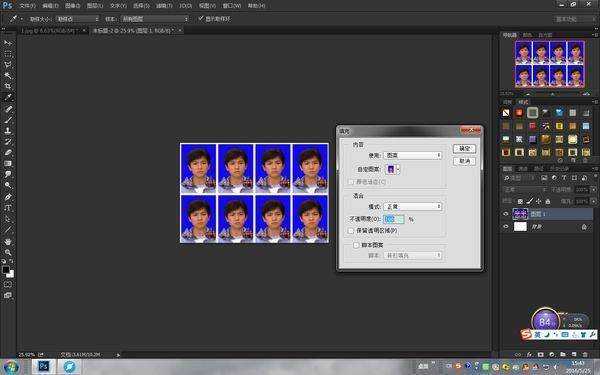Select the Line shape tool

pyautogui.click(x=8, y=230)
